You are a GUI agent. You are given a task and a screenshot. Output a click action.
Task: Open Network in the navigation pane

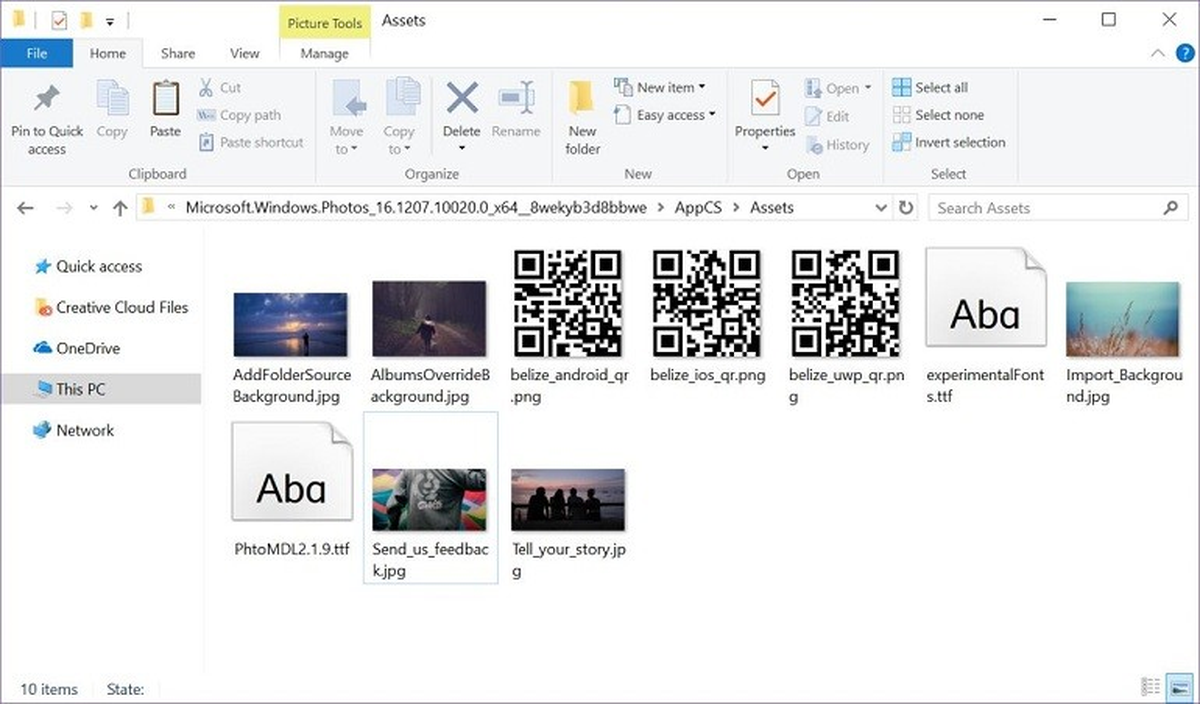[x=74, y=430]
